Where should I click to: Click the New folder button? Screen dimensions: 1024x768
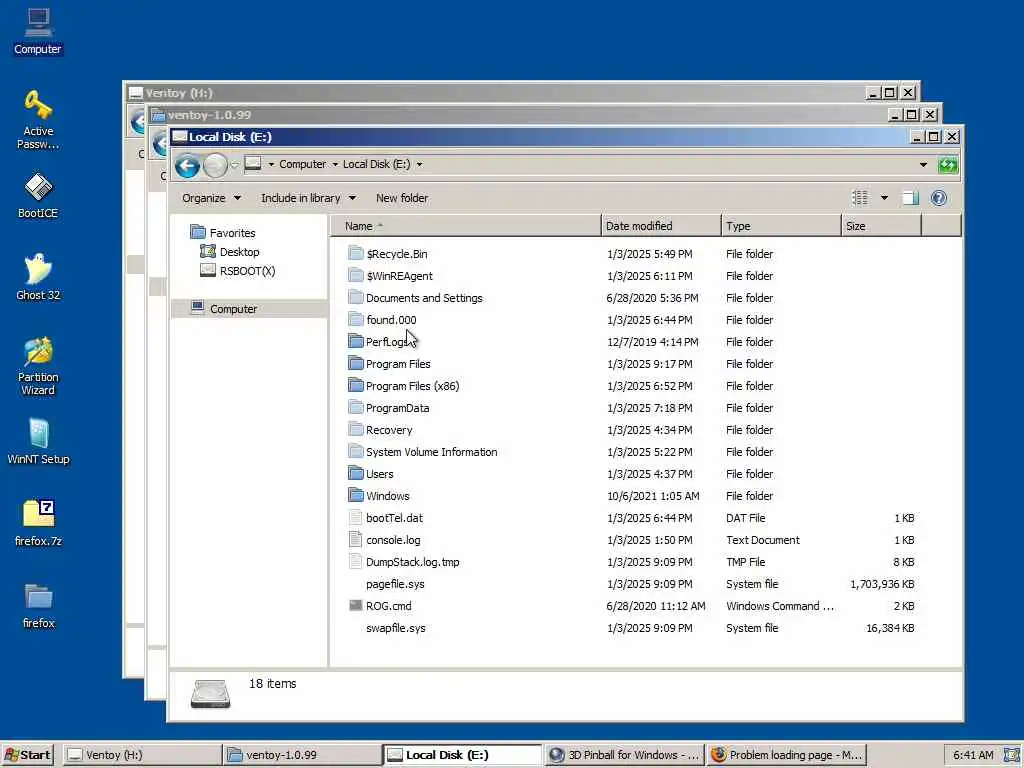(402, 198)
